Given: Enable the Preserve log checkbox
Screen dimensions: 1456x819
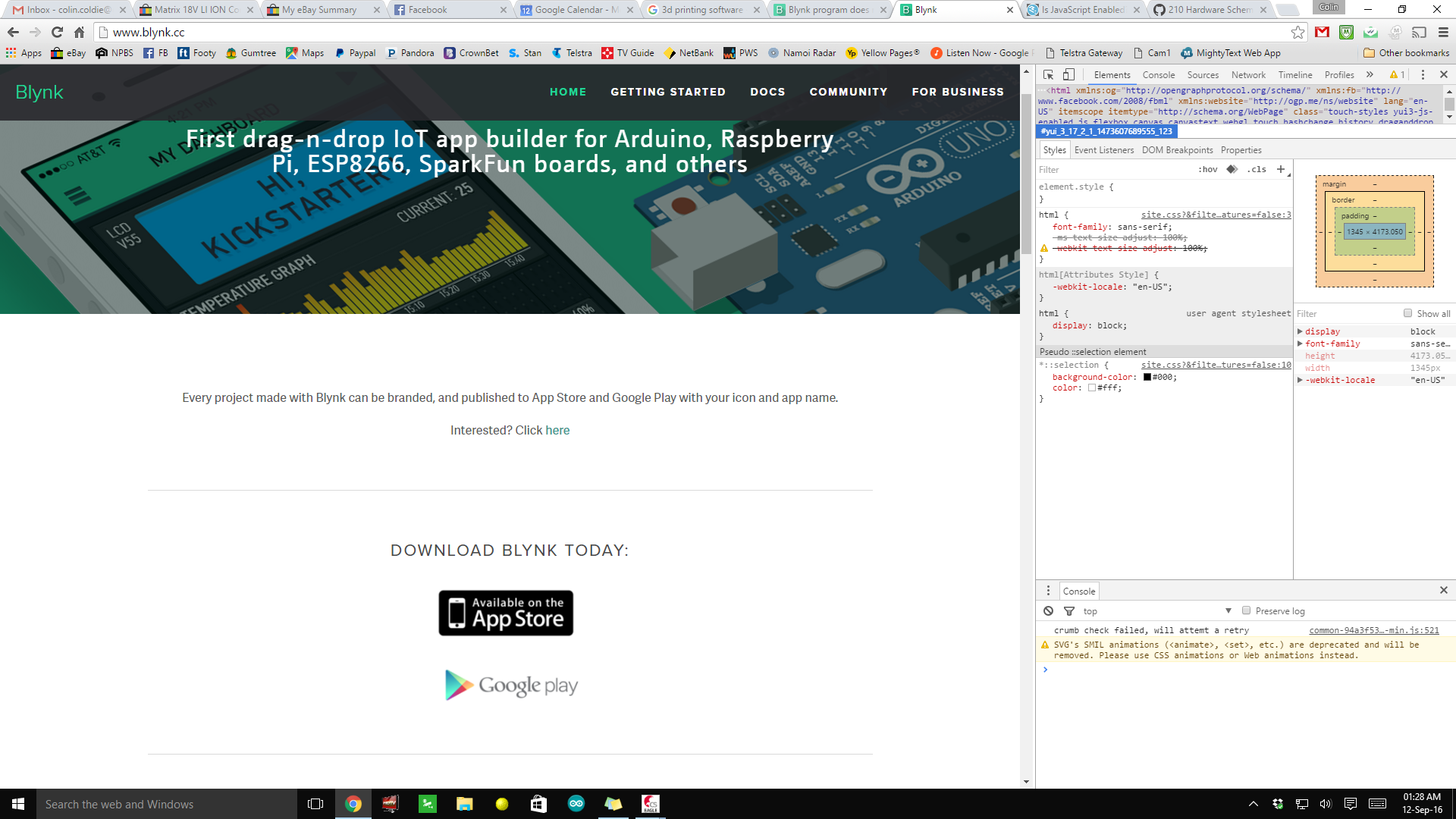Looking at the screenshot, I should pos(1246,610).
